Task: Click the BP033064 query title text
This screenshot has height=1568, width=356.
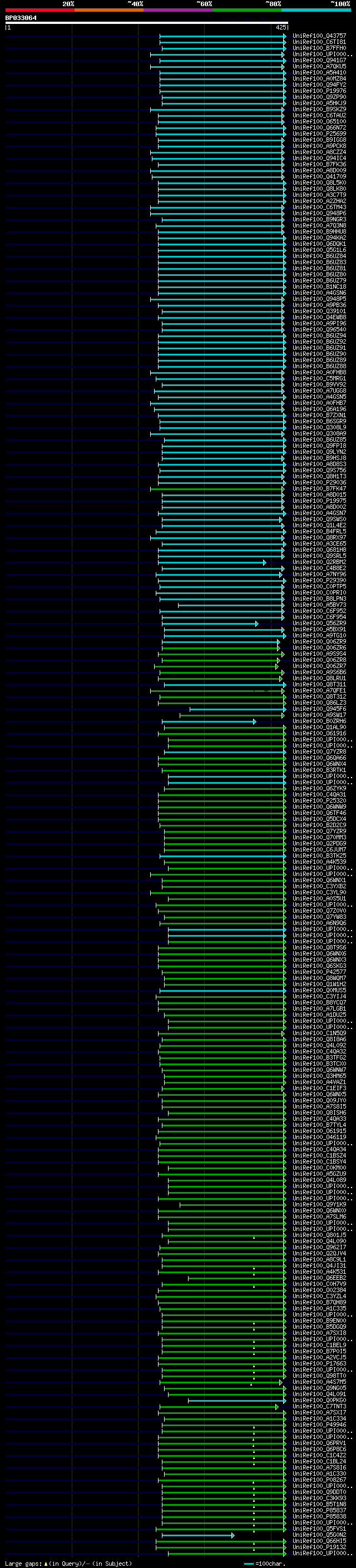Action: click(x=21, y=18)
